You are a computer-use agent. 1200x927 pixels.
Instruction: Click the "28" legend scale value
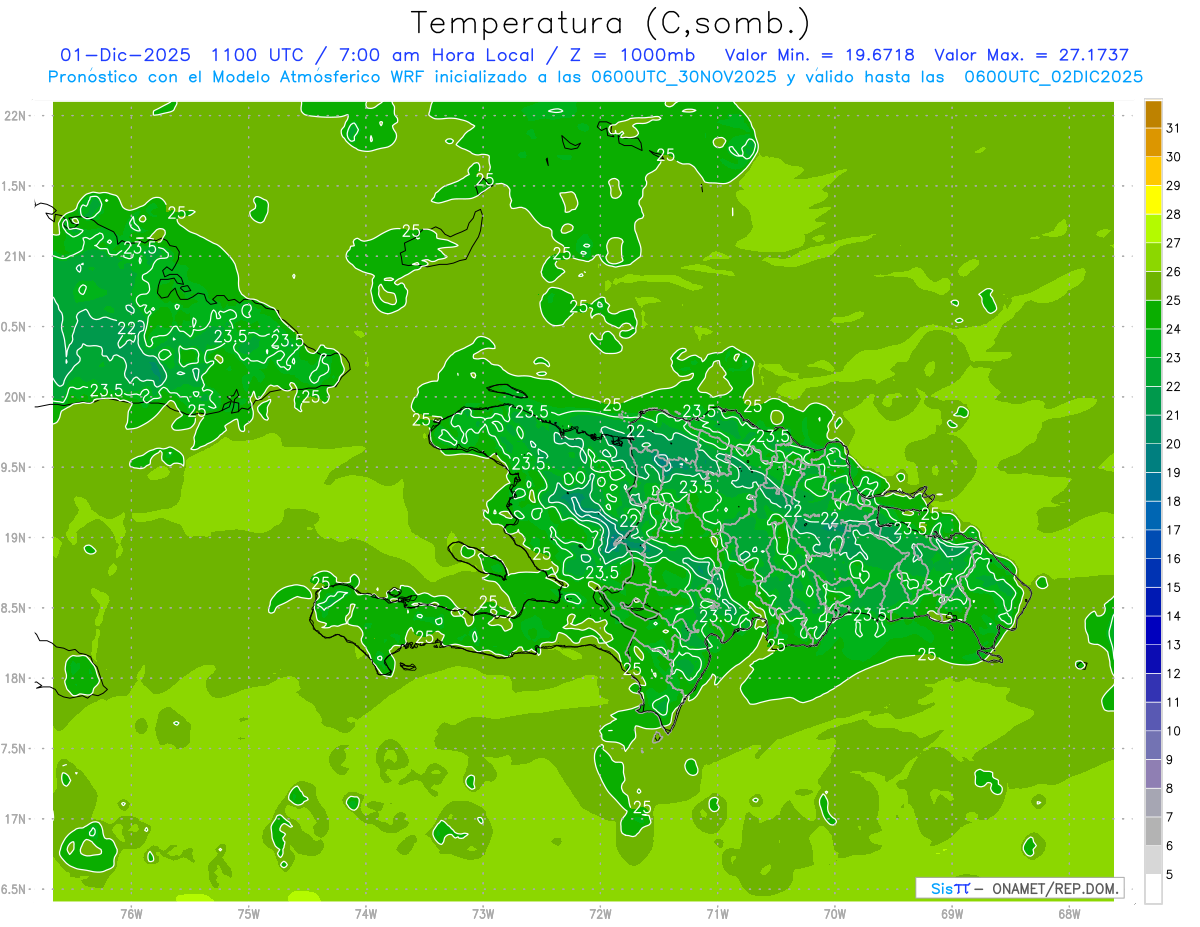(1173, 214)
